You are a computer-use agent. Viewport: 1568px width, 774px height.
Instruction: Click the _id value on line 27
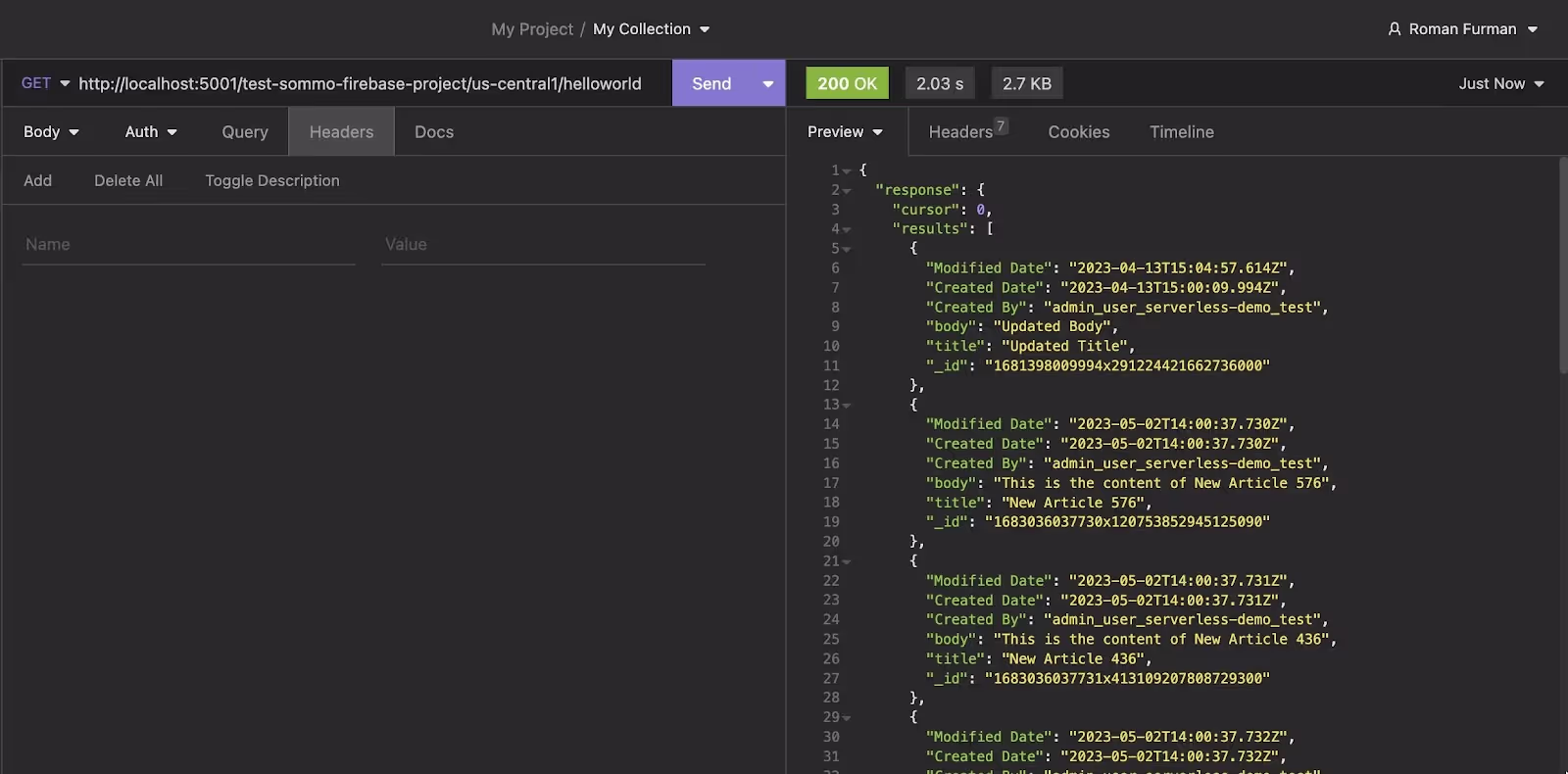[1127, 678]
